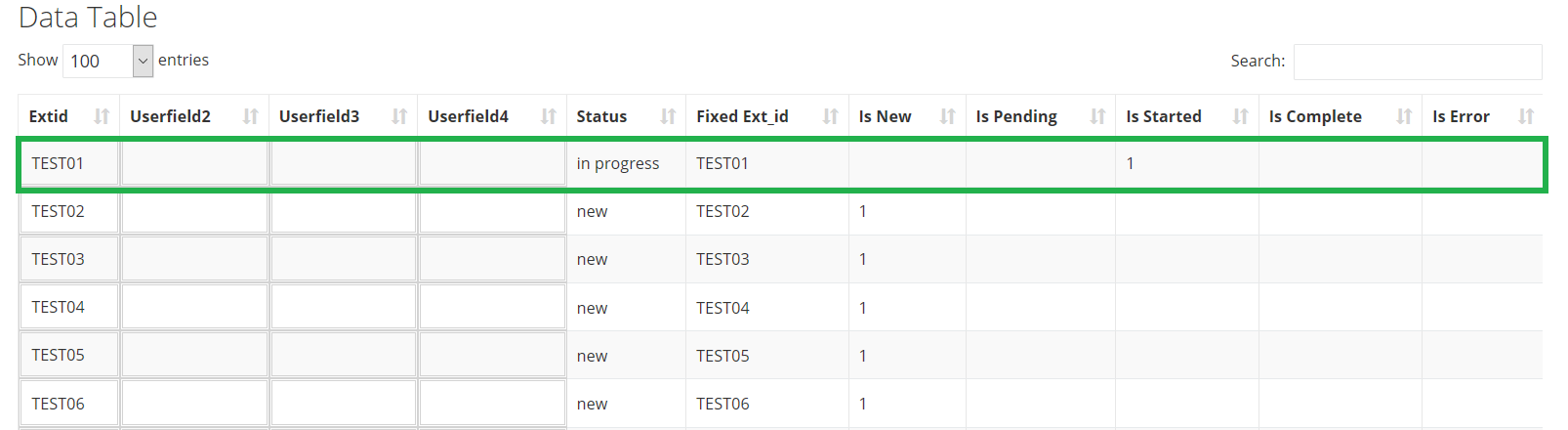
Task: Sort table by Userfield2 sort arrows
Action: pos(251,116)
